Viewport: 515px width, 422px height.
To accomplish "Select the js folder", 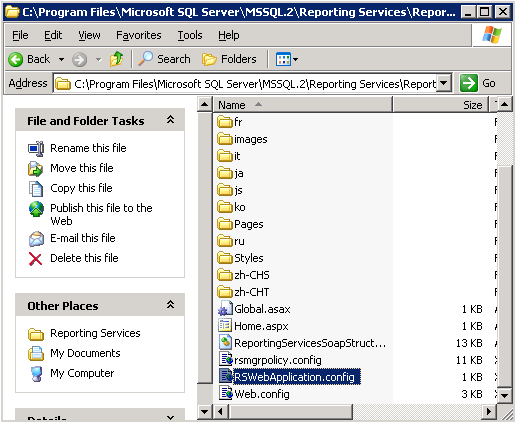I will [x=230, y=190].
